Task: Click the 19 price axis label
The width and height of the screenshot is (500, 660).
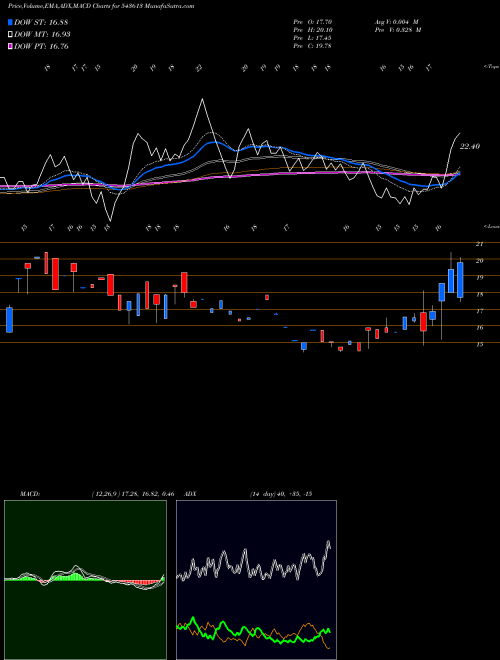Action: tap(480, 278)
